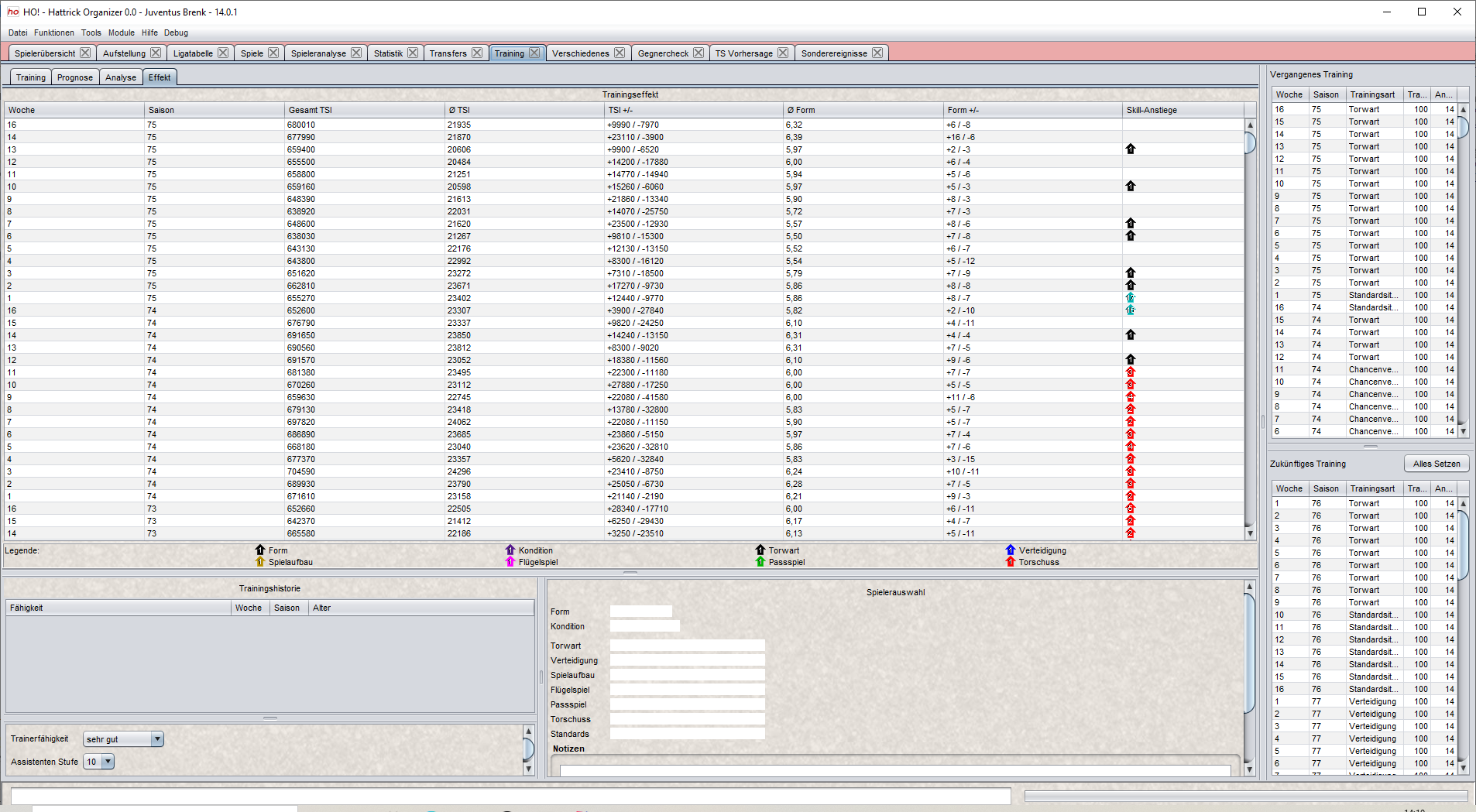
Task: Close the Gegnercheck tab
Action: click(x=699, y=52)
